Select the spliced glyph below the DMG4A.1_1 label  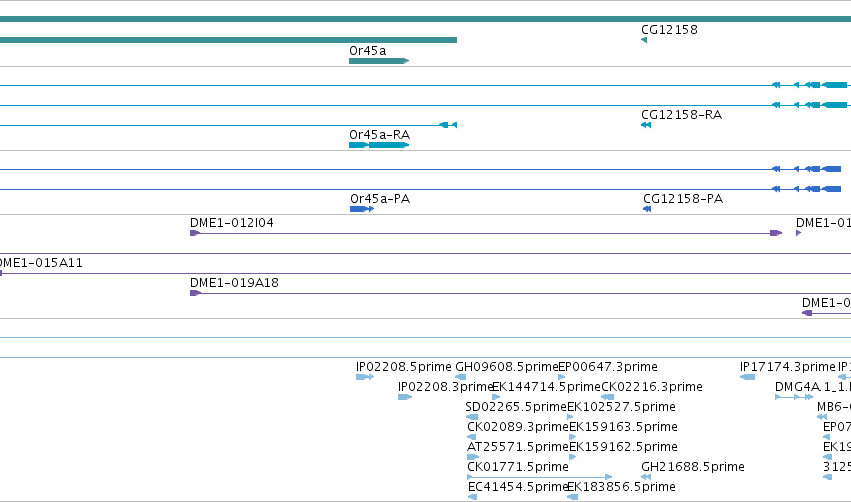[794, 397]
